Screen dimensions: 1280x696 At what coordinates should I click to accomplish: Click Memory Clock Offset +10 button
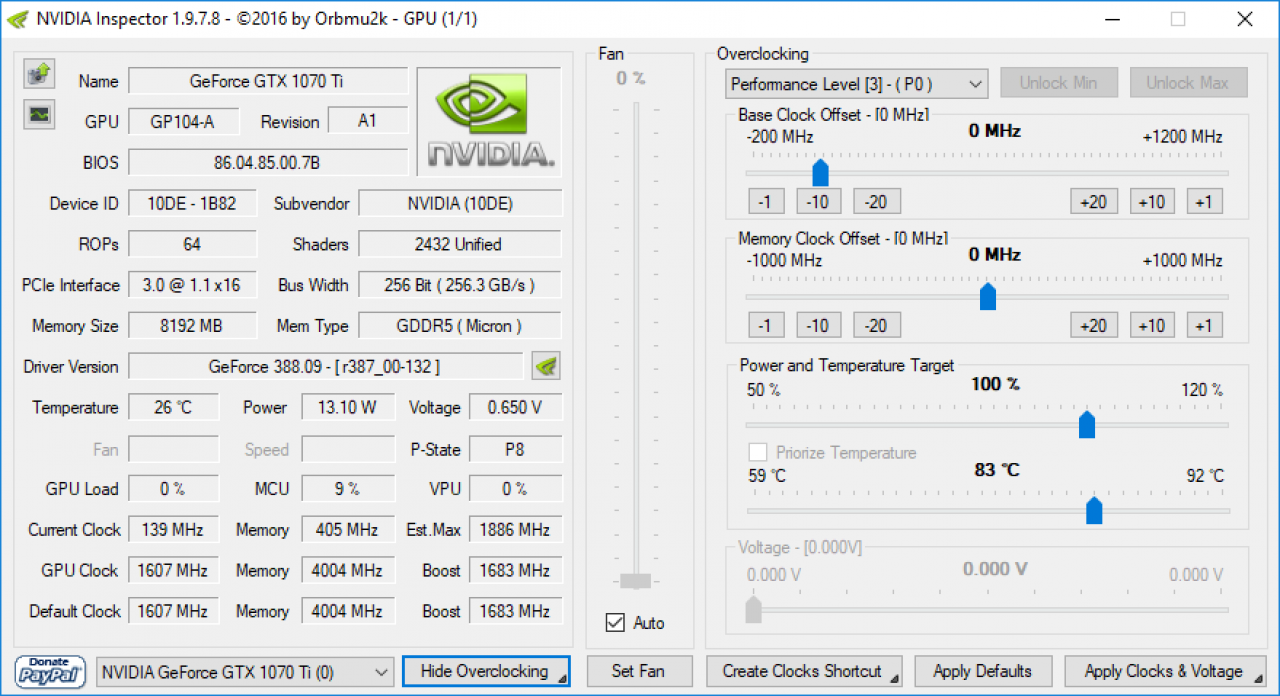click(x=1152, y=325)
